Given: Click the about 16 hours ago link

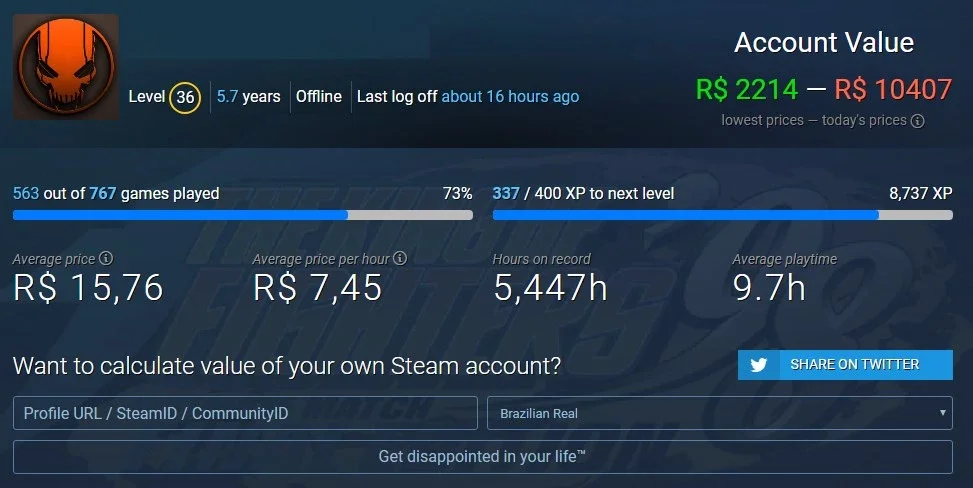Looking at the screenshot, I should (x=510, y=96).
